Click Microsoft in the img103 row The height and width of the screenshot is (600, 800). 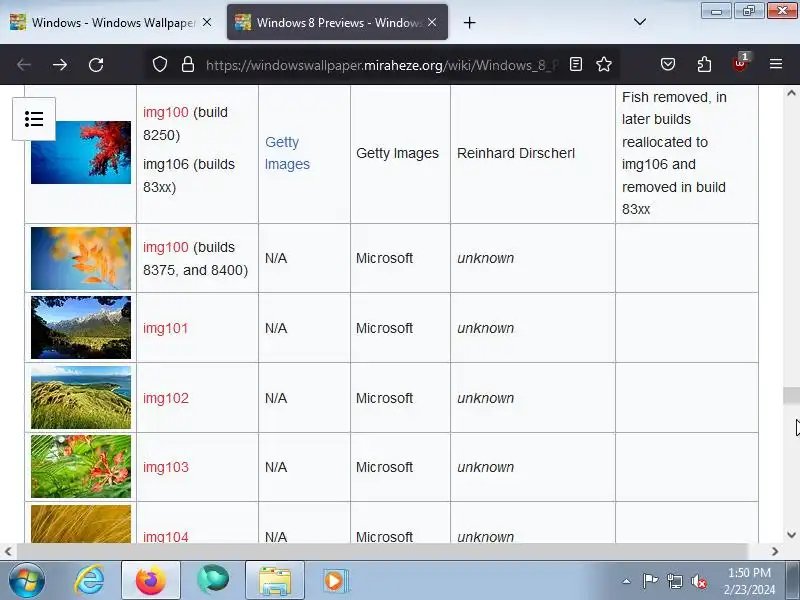(x=384, y=467)
